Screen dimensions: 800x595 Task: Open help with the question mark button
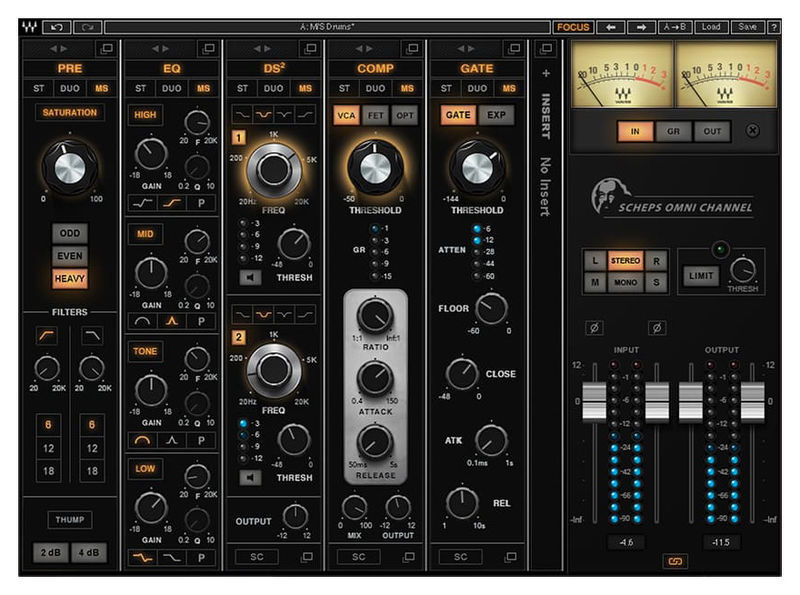[x=774, y=27]
